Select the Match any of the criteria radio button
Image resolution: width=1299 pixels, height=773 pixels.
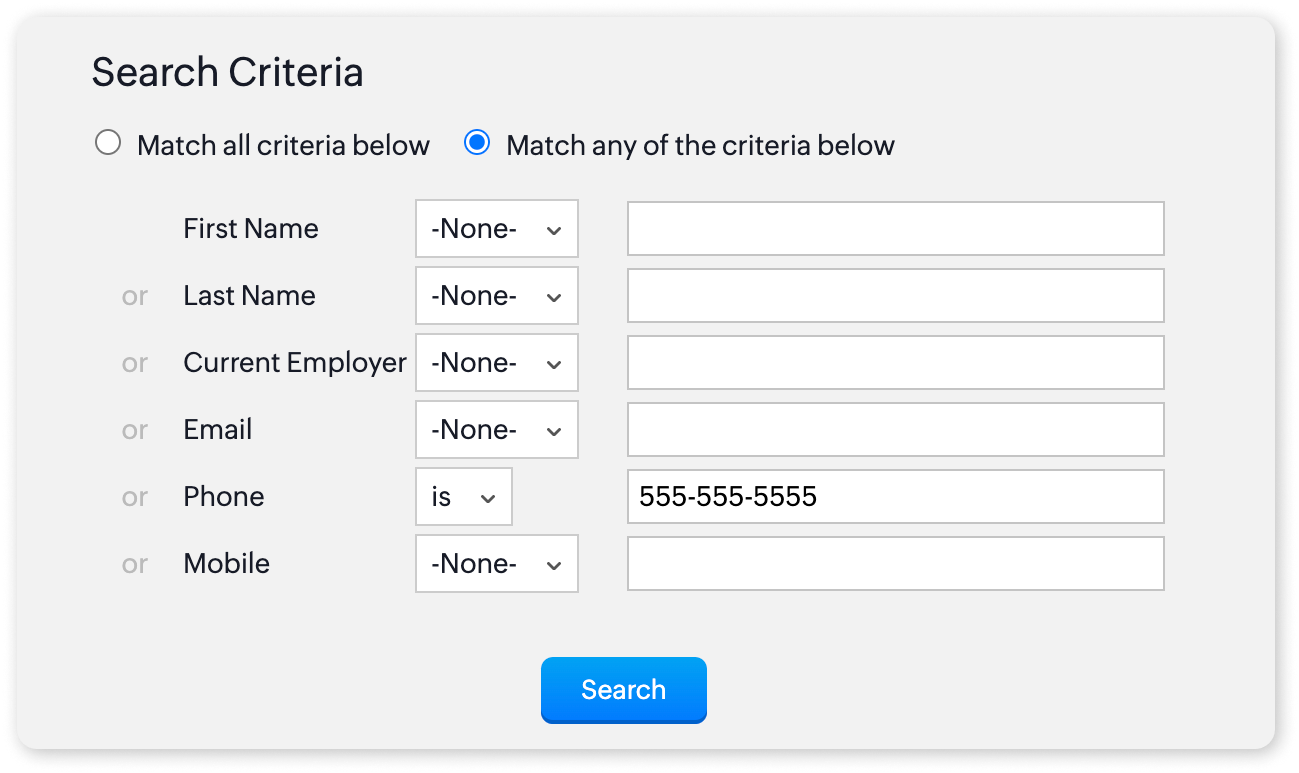[x=477, y=144]
